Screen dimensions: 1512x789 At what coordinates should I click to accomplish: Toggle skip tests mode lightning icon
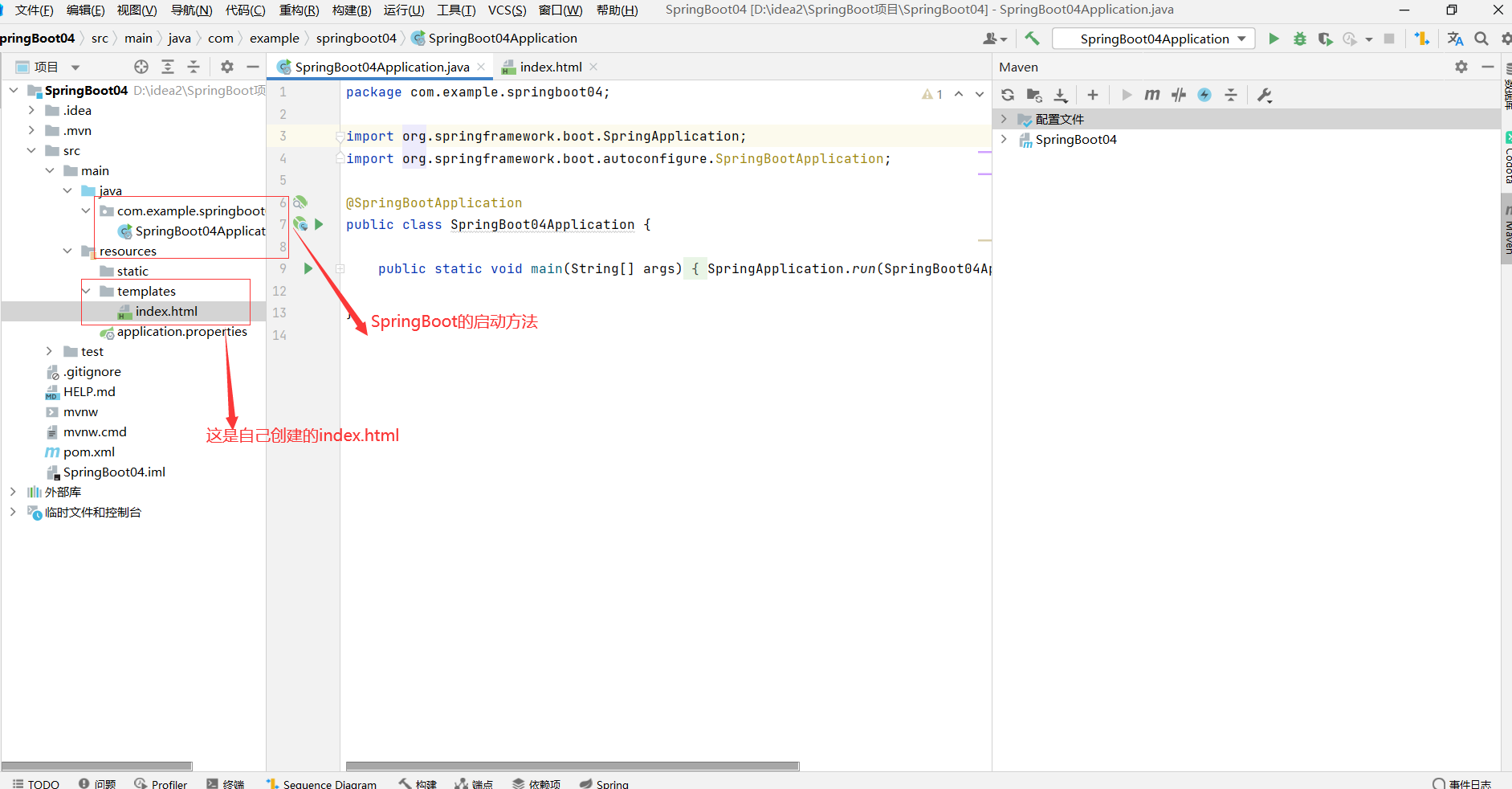click(x=1204, y=95)
